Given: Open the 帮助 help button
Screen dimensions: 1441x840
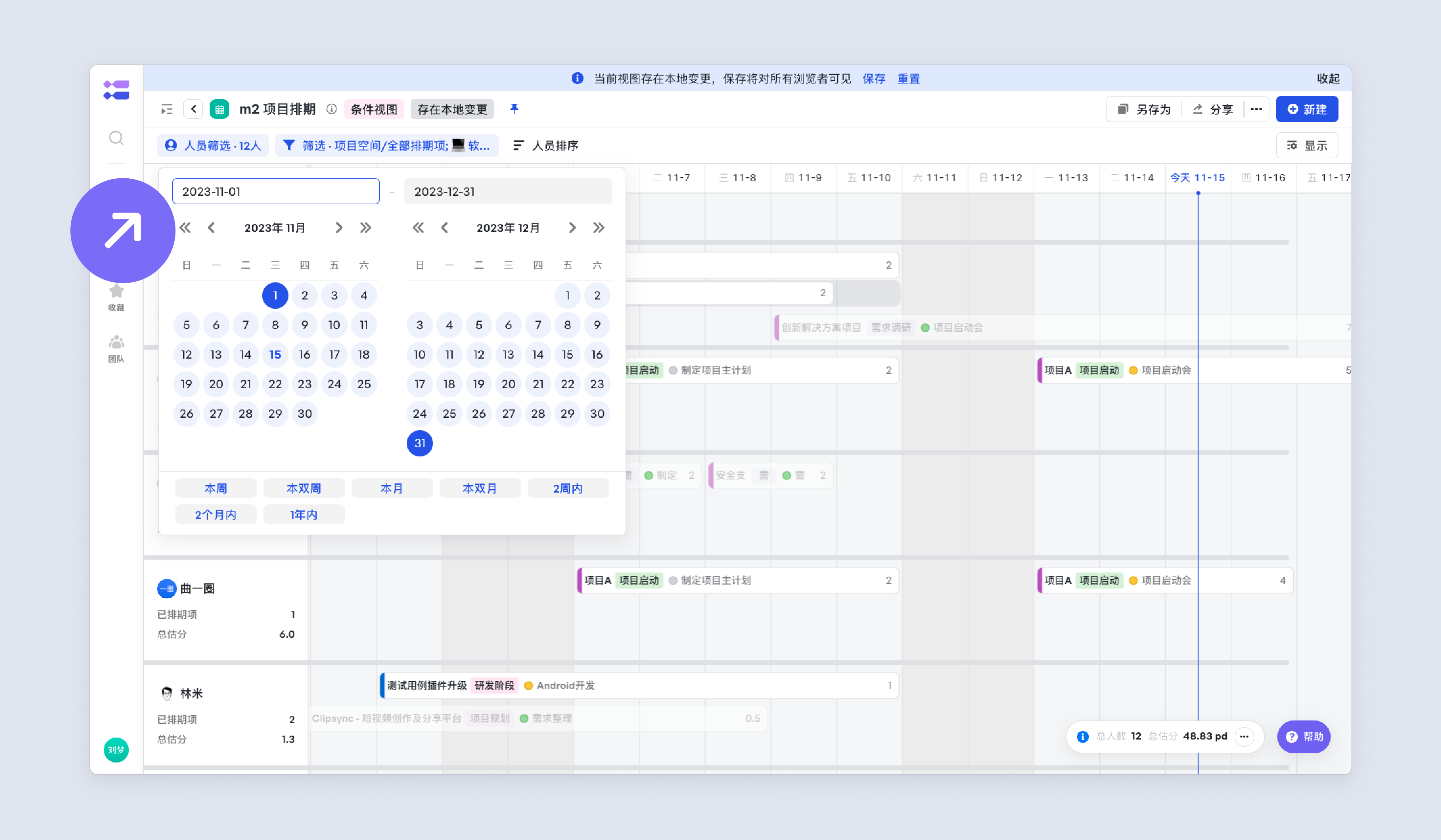Looking at the screenshot, I should pos(1304,737).
